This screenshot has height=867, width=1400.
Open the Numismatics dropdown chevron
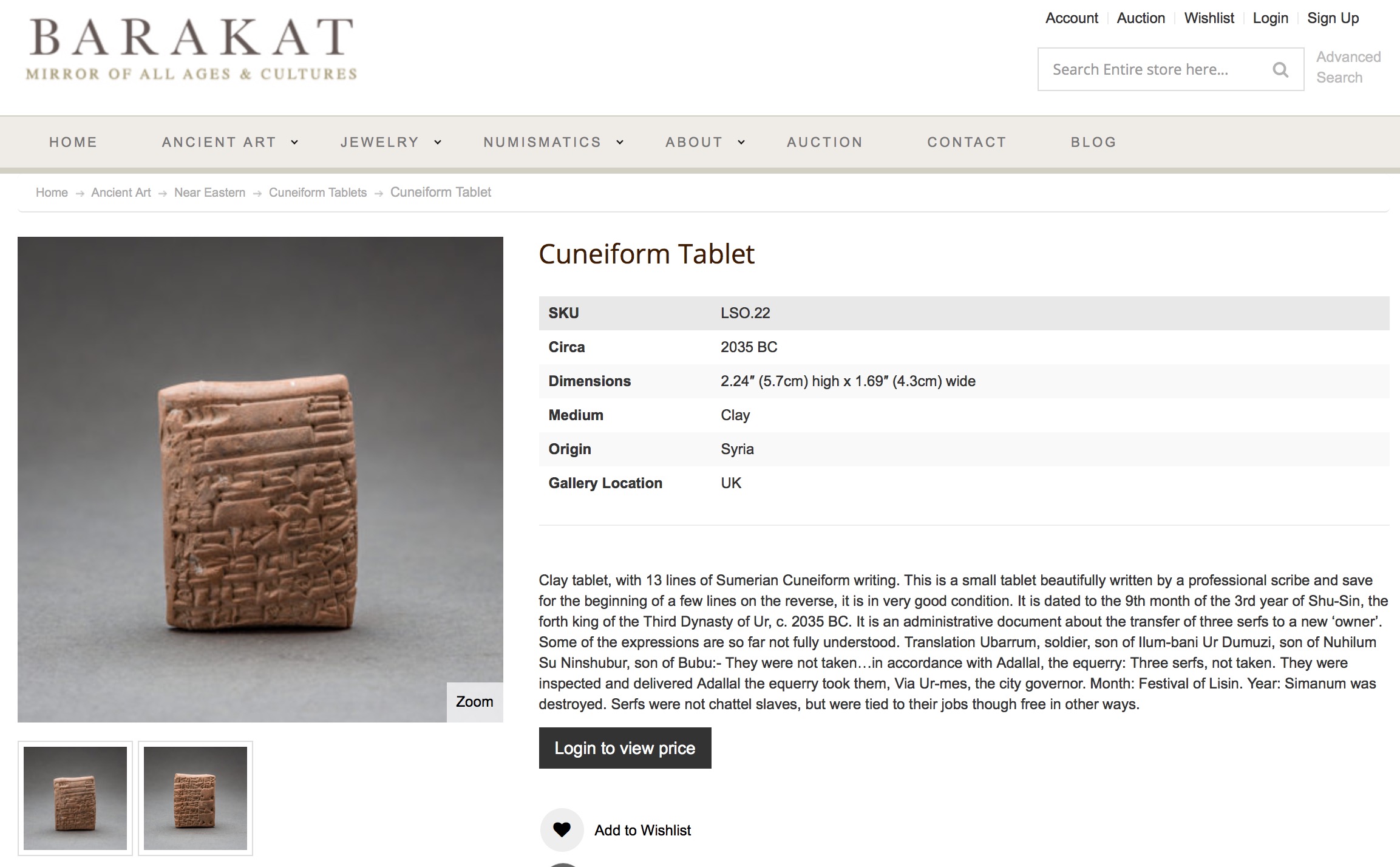pyautogui.click(x=620, y=142)
